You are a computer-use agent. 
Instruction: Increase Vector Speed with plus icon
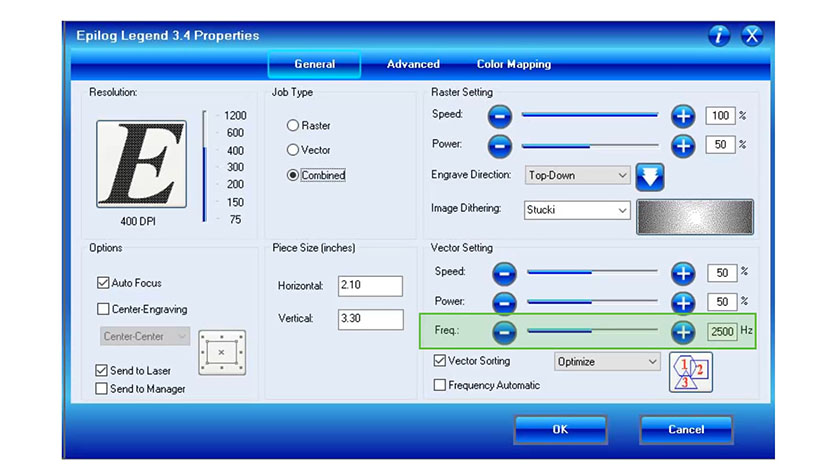pos(683,272)
